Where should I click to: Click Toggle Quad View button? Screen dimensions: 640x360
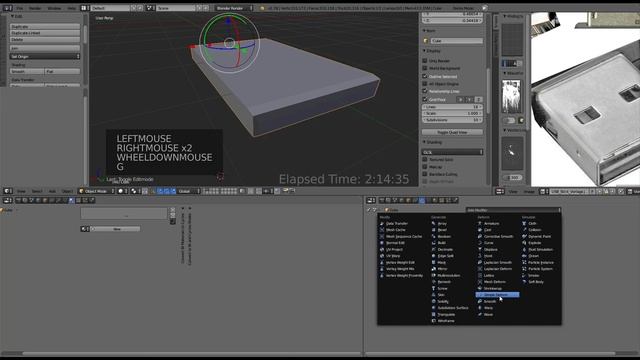pyautogui.click(x=452, y=132)
